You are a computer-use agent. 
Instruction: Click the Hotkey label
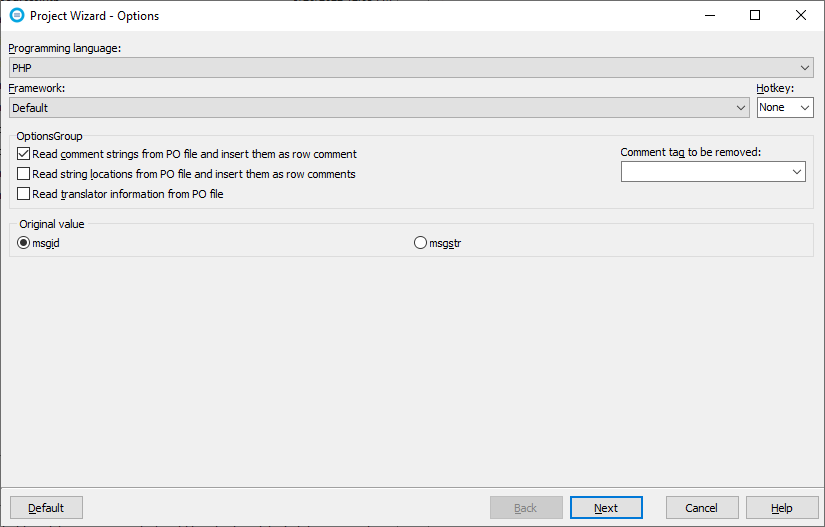coord(775,88)
